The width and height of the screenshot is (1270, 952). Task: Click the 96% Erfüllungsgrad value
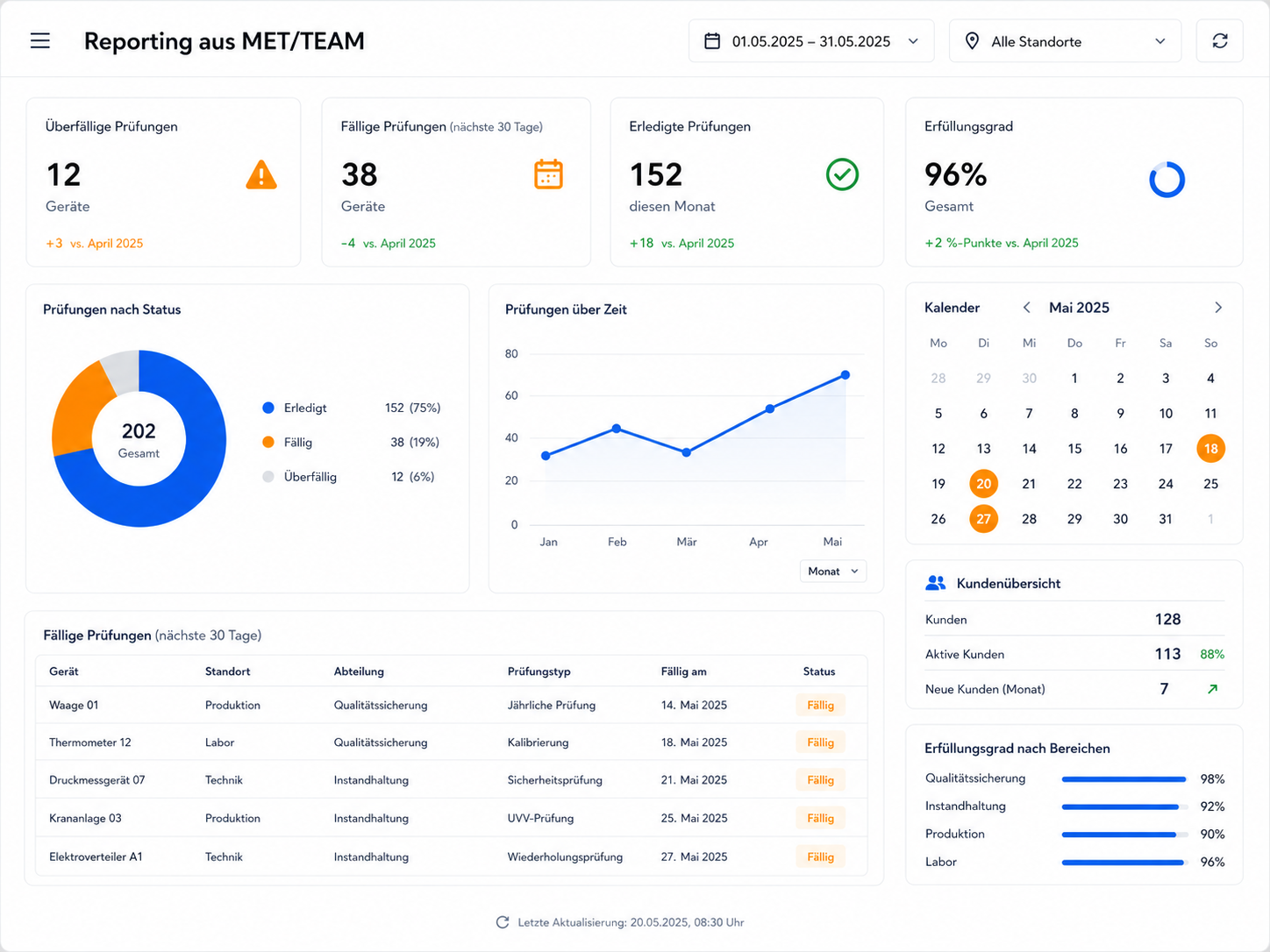click(956, 174)
